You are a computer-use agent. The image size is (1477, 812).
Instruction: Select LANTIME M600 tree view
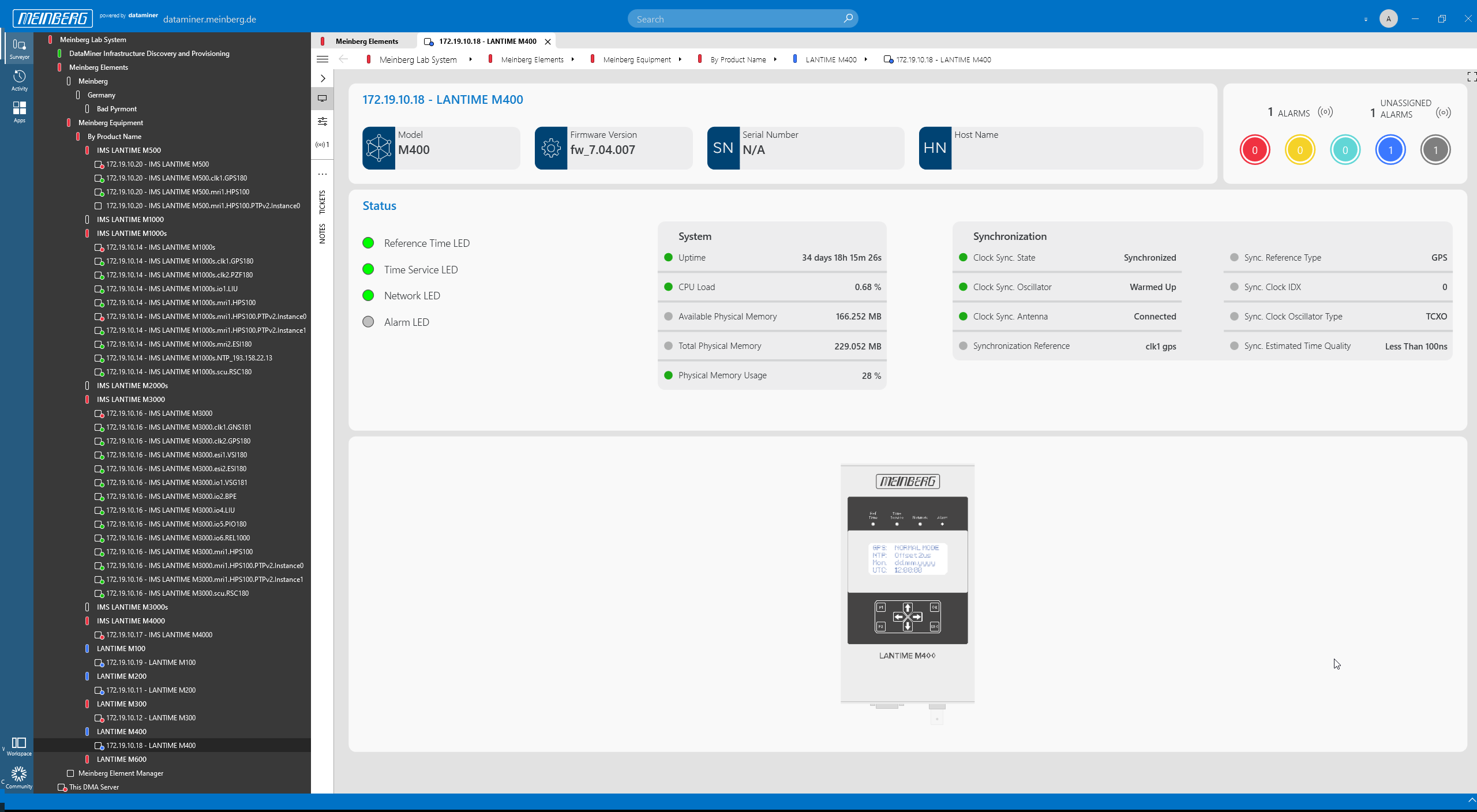pos(121,760)
